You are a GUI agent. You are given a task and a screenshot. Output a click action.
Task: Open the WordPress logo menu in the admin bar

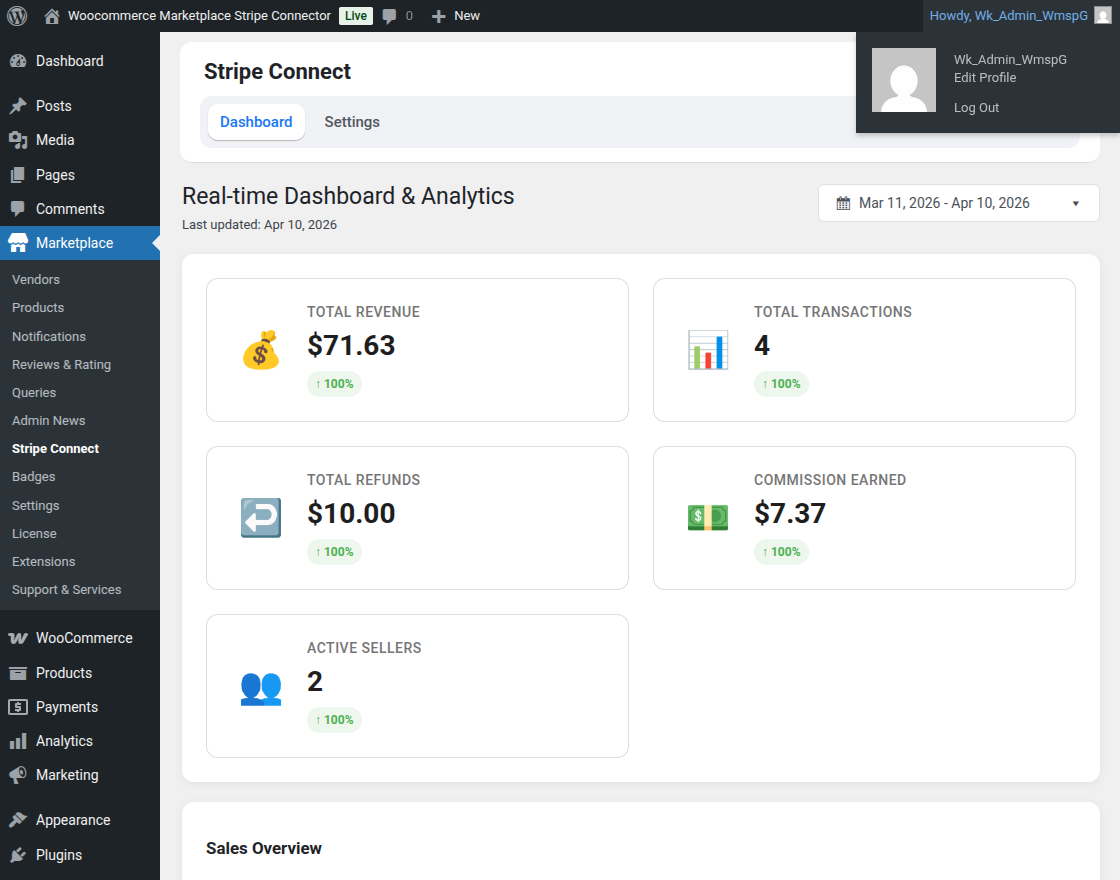click(x=16, y=15)
